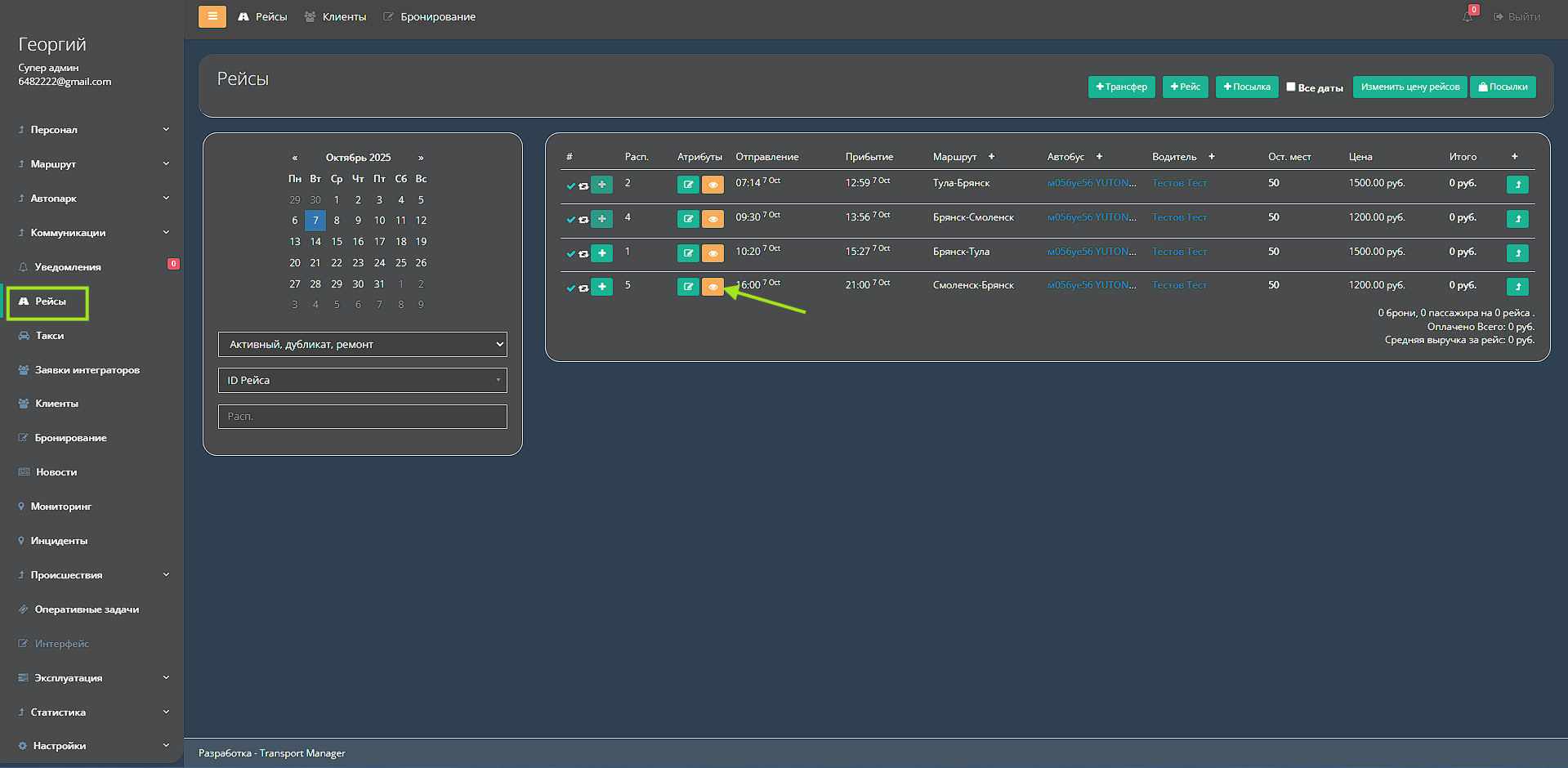The width and height of the screenshot is (1568, 768).
Task: Open Клиенты in the top navigation
Action: pyautogui.click(x=336, y=16)
